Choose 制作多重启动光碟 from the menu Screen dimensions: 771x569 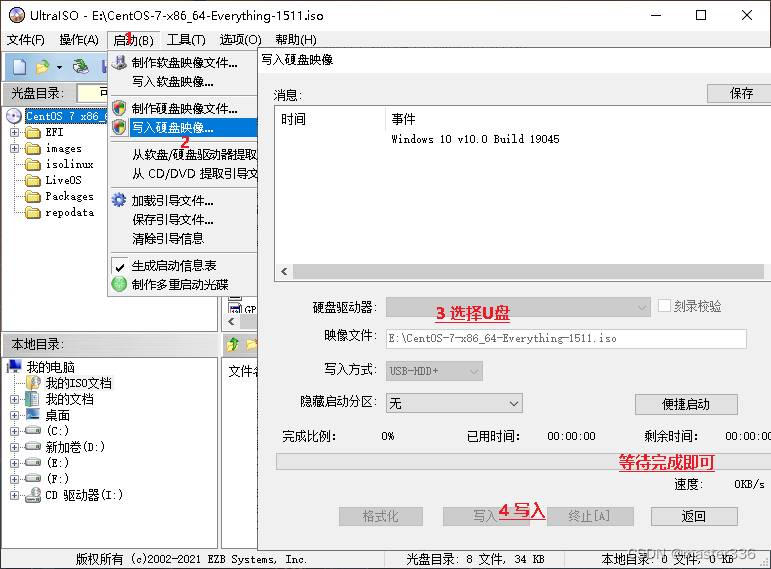(180, 285)
